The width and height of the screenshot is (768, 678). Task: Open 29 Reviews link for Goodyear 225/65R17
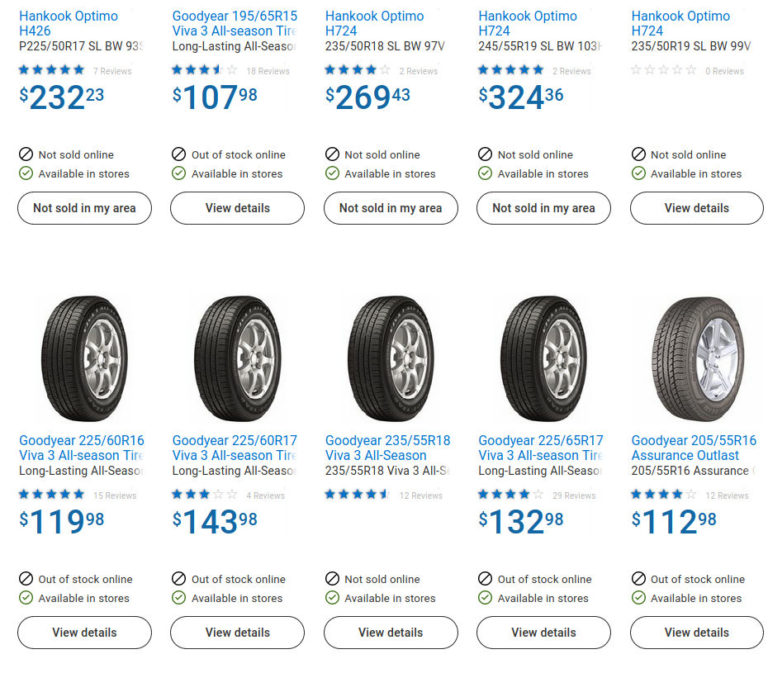point(574,496)
